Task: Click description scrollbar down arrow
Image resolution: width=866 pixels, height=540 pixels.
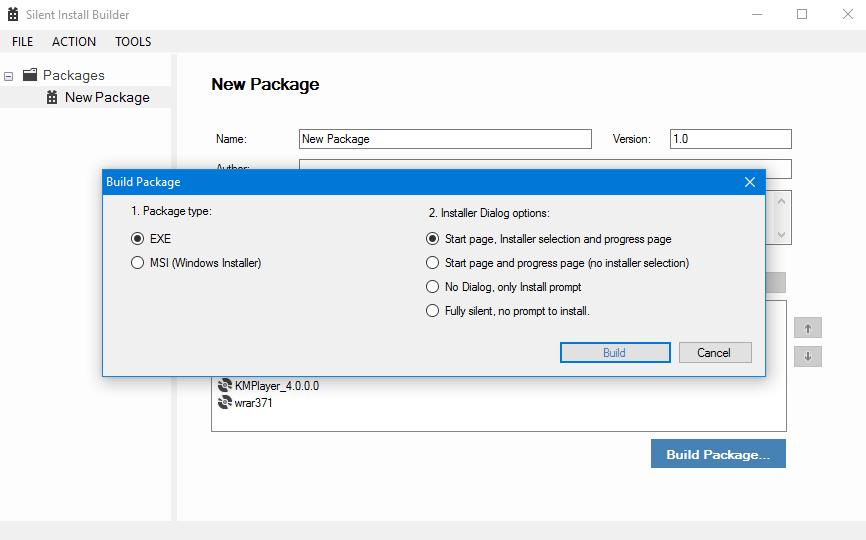Action: pos(781,235)
